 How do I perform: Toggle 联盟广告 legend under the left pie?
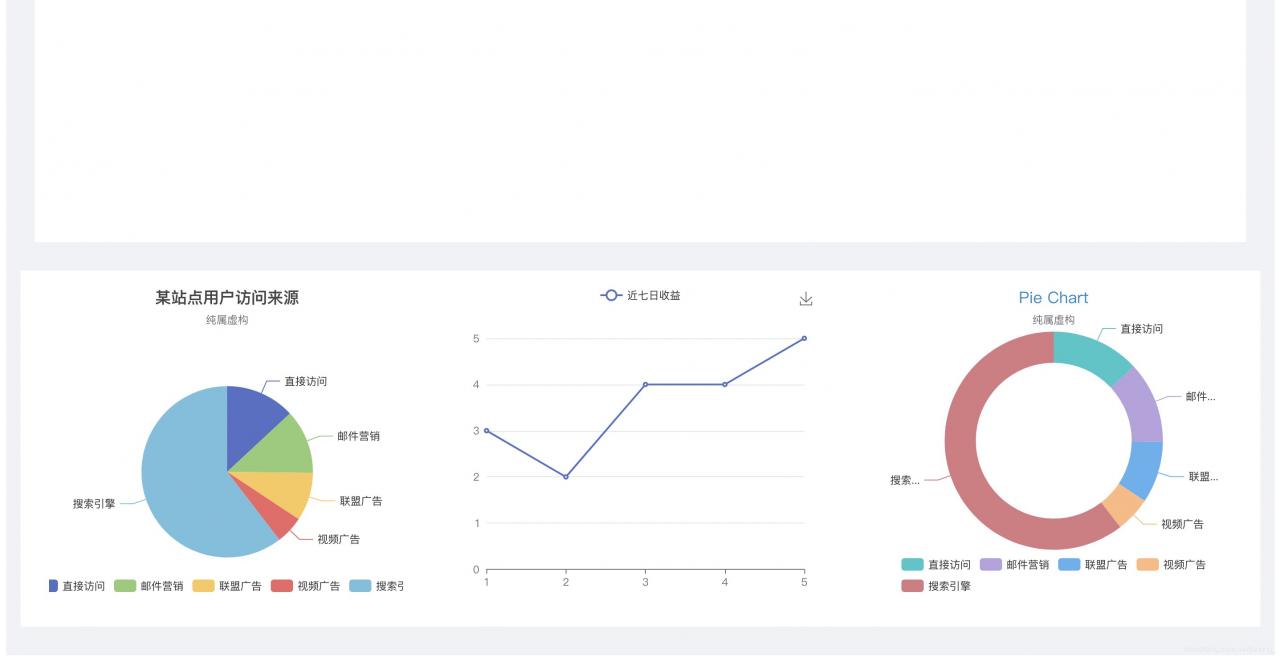click(x=227, y=586)
